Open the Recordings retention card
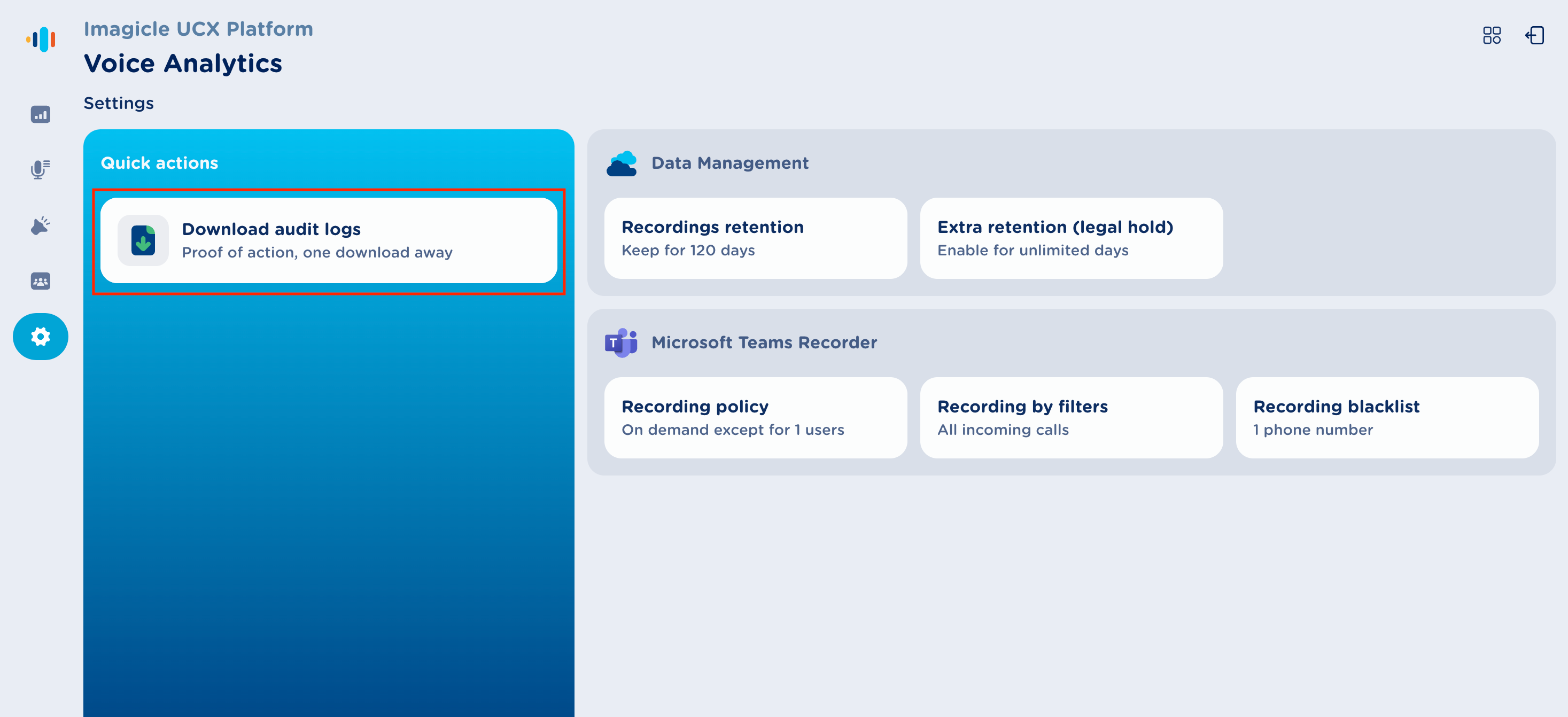Screen dimensions: 1568x717 click(x=755, y=238)
